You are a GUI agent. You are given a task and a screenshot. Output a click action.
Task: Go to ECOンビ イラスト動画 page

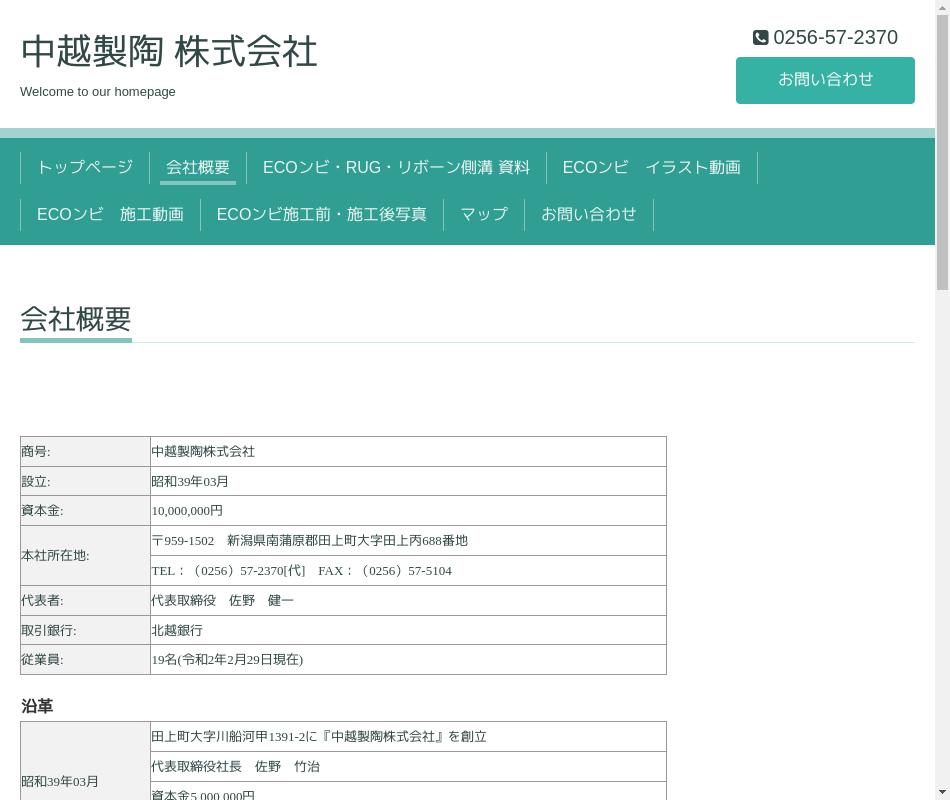[x=651, y=168]
